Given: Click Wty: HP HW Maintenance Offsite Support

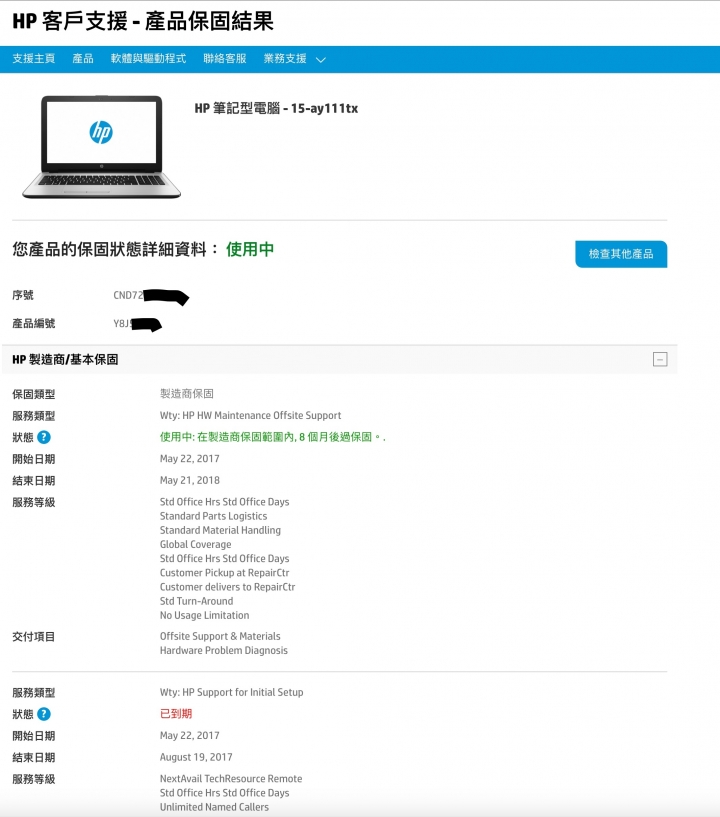Looking at the screenshot, I should pyautogui.click(x=251, y=416).
